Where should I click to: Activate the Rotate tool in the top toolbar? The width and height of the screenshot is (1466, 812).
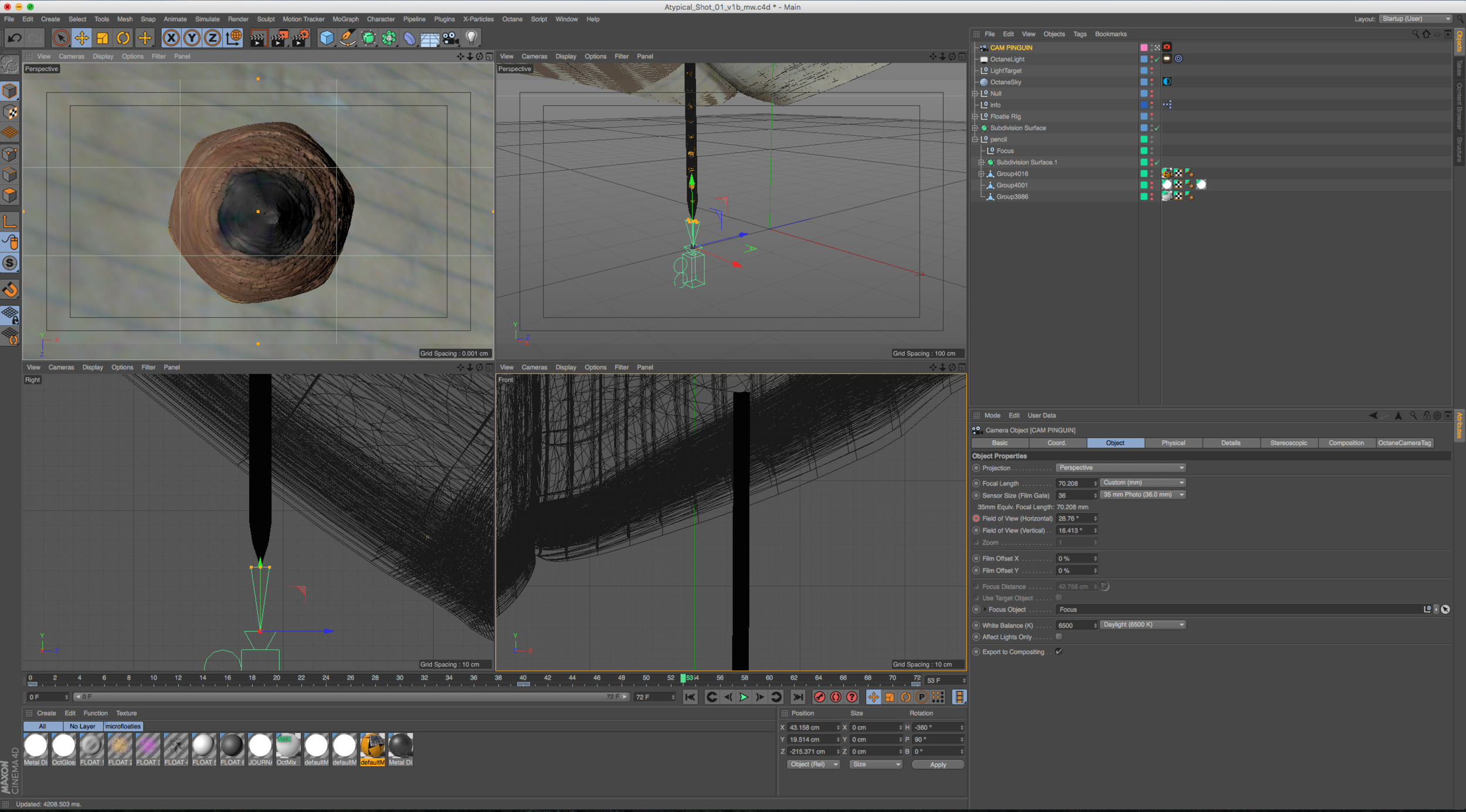click(x=124, y=38)
